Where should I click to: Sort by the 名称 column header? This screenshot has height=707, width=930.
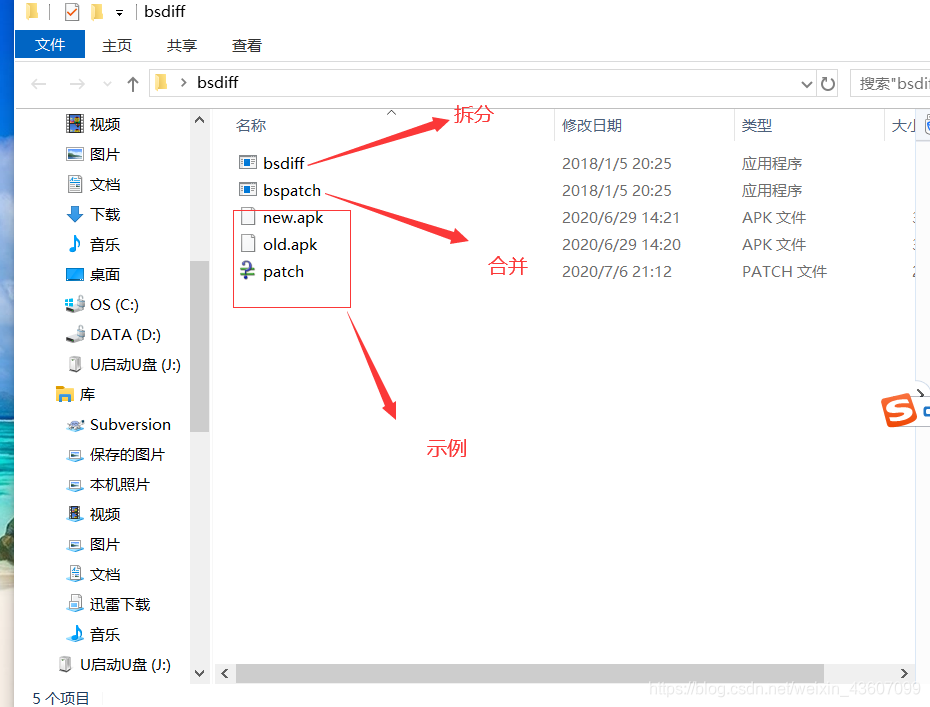[x=251, y=125]
